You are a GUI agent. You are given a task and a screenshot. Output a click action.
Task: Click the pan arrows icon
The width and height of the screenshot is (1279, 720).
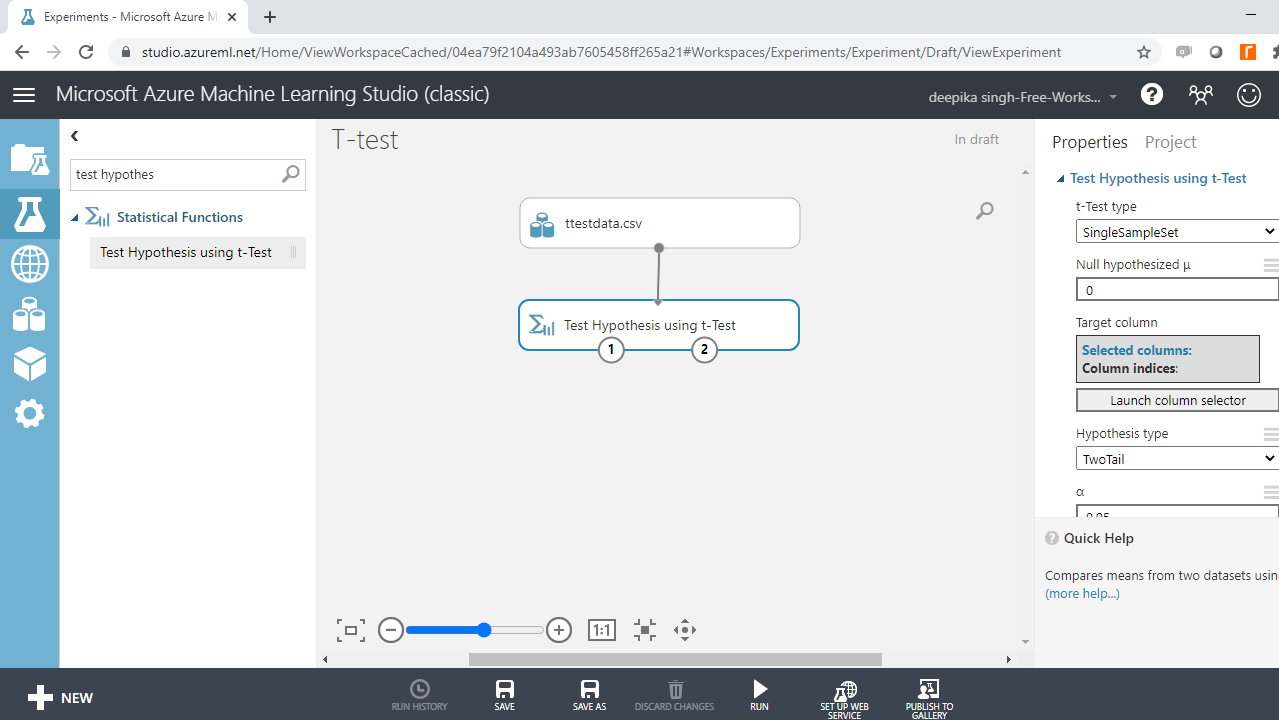coord(685,630)
